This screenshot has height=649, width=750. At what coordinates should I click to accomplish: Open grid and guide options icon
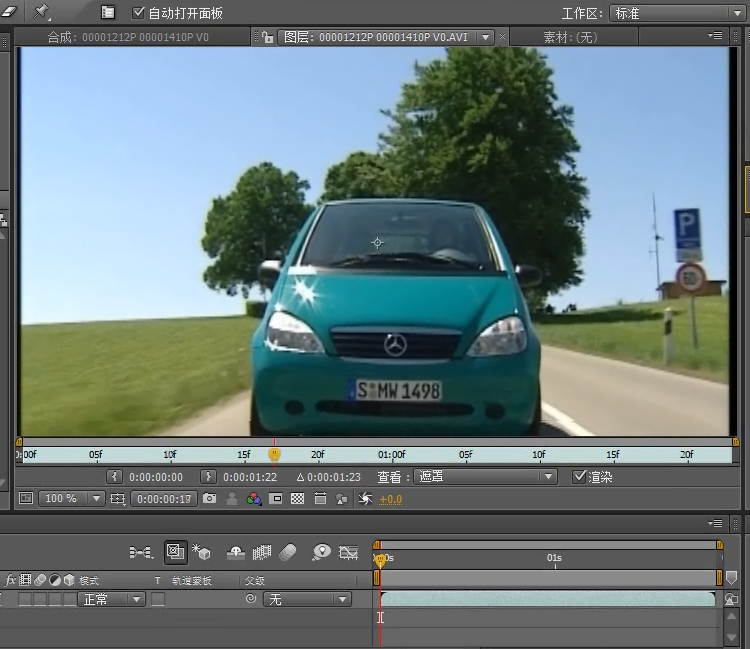click(x=118, y=499)
